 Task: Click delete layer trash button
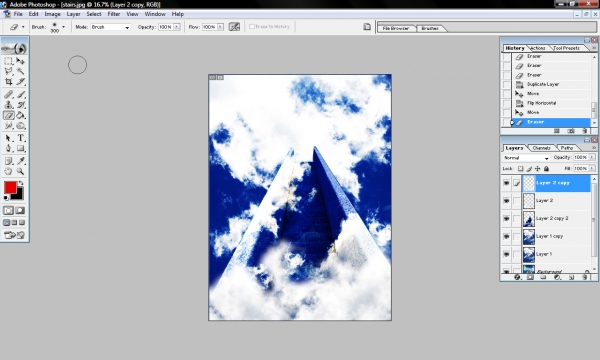click(x=585, y=277)
